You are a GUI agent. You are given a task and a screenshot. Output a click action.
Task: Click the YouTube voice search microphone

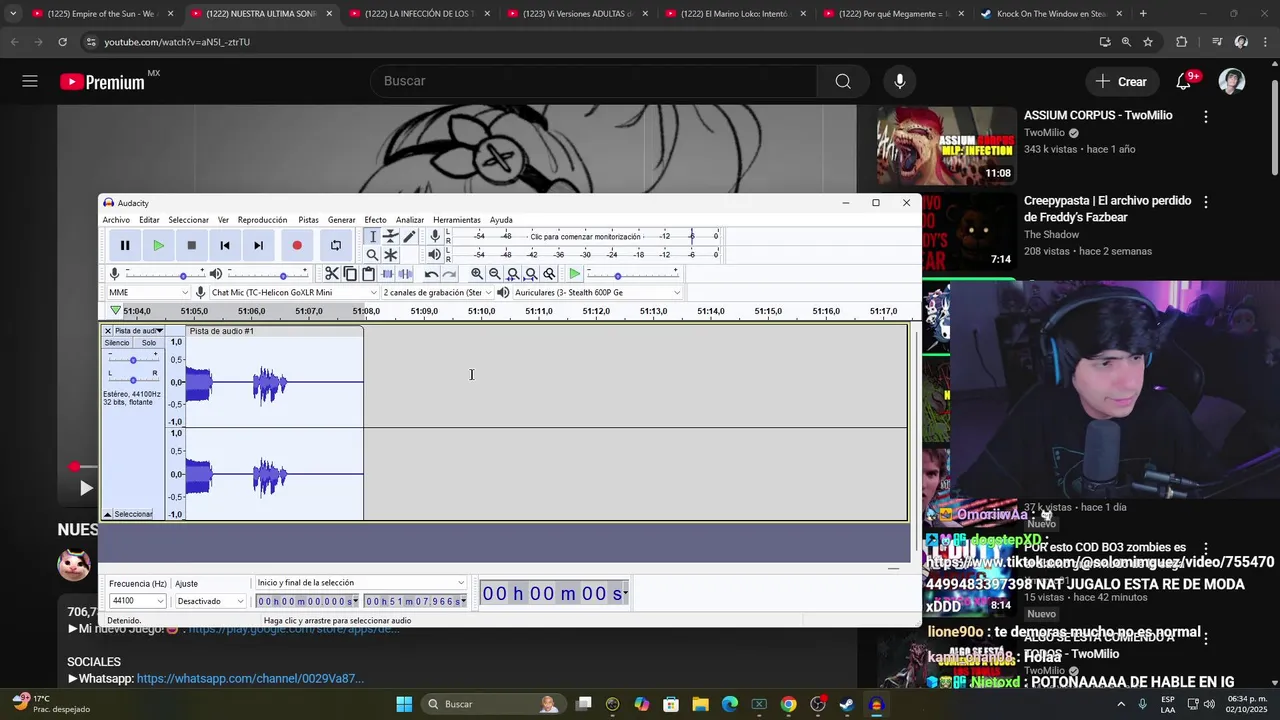(900, 82)
